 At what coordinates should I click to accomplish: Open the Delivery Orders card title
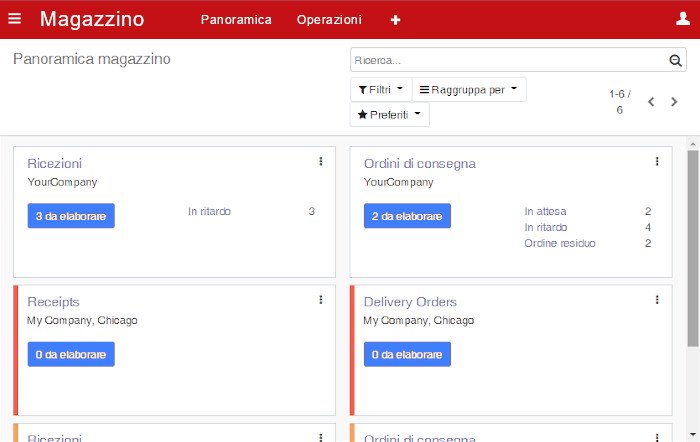pos(410,302)
